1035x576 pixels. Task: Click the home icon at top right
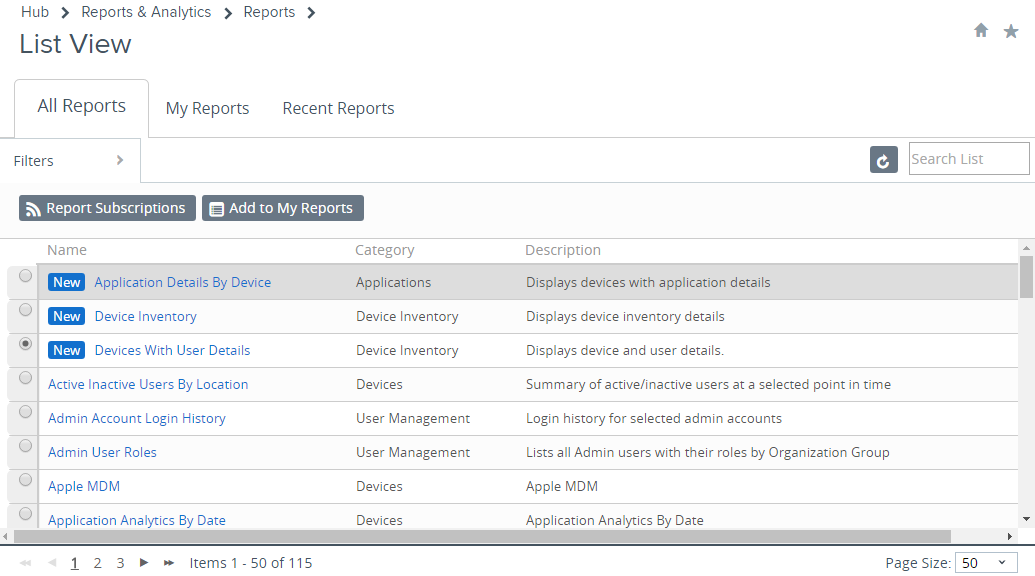click(x=981, y=30)
